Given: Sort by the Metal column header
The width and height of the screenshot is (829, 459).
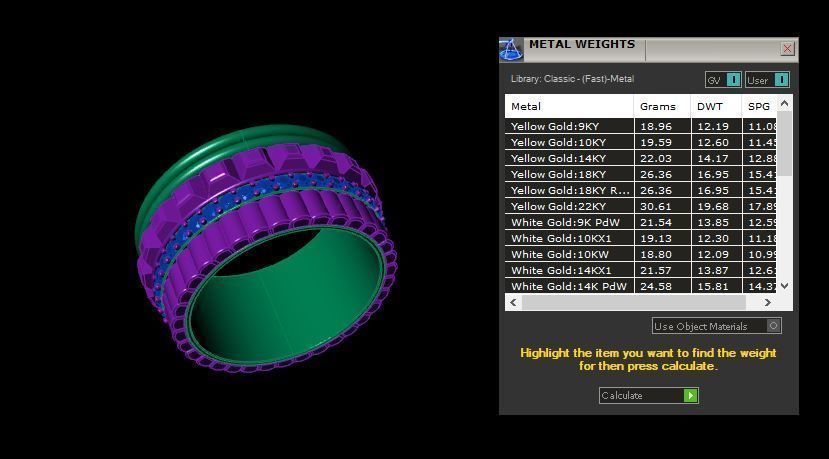Looking at the screenshot, I should coord(569,106).
